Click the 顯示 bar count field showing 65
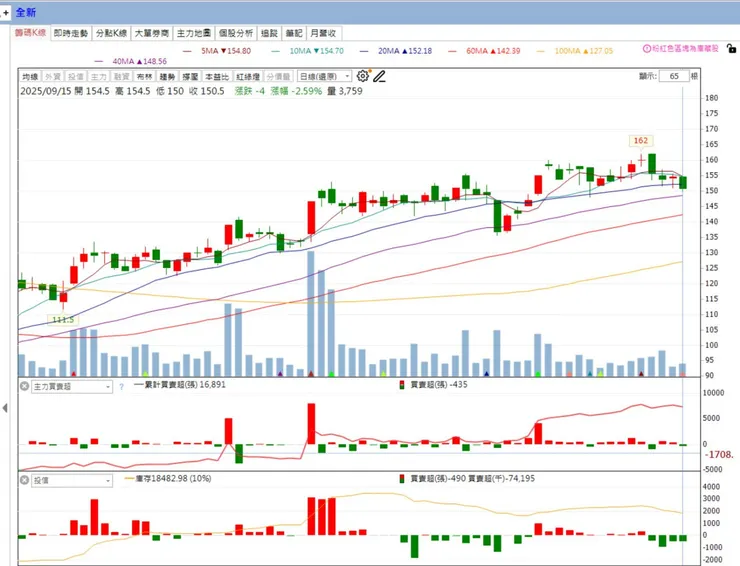Viewport: 740px width, 566px height. [674, 76]
